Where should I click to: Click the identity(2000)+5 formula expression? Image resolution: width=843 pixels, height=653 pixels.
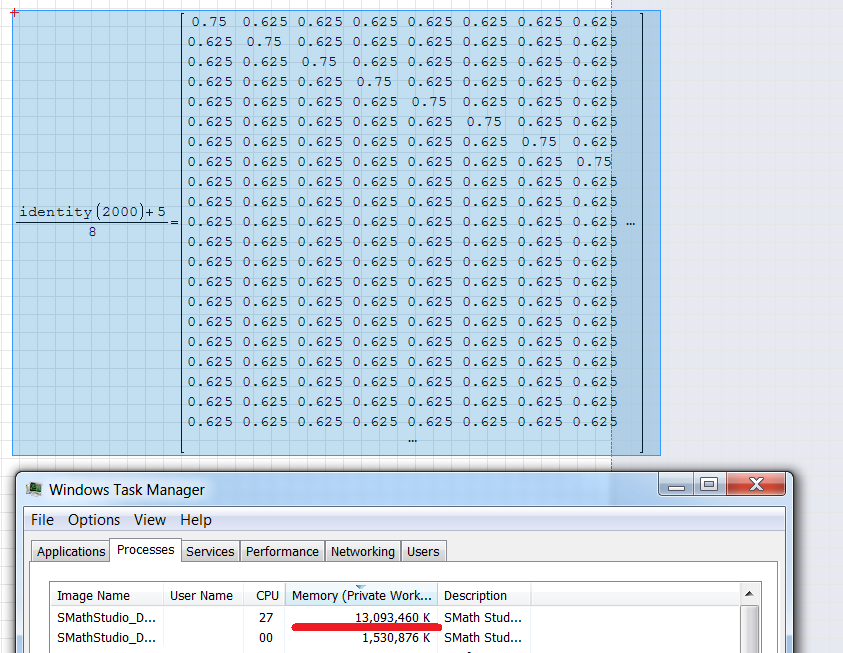(92, 212)
